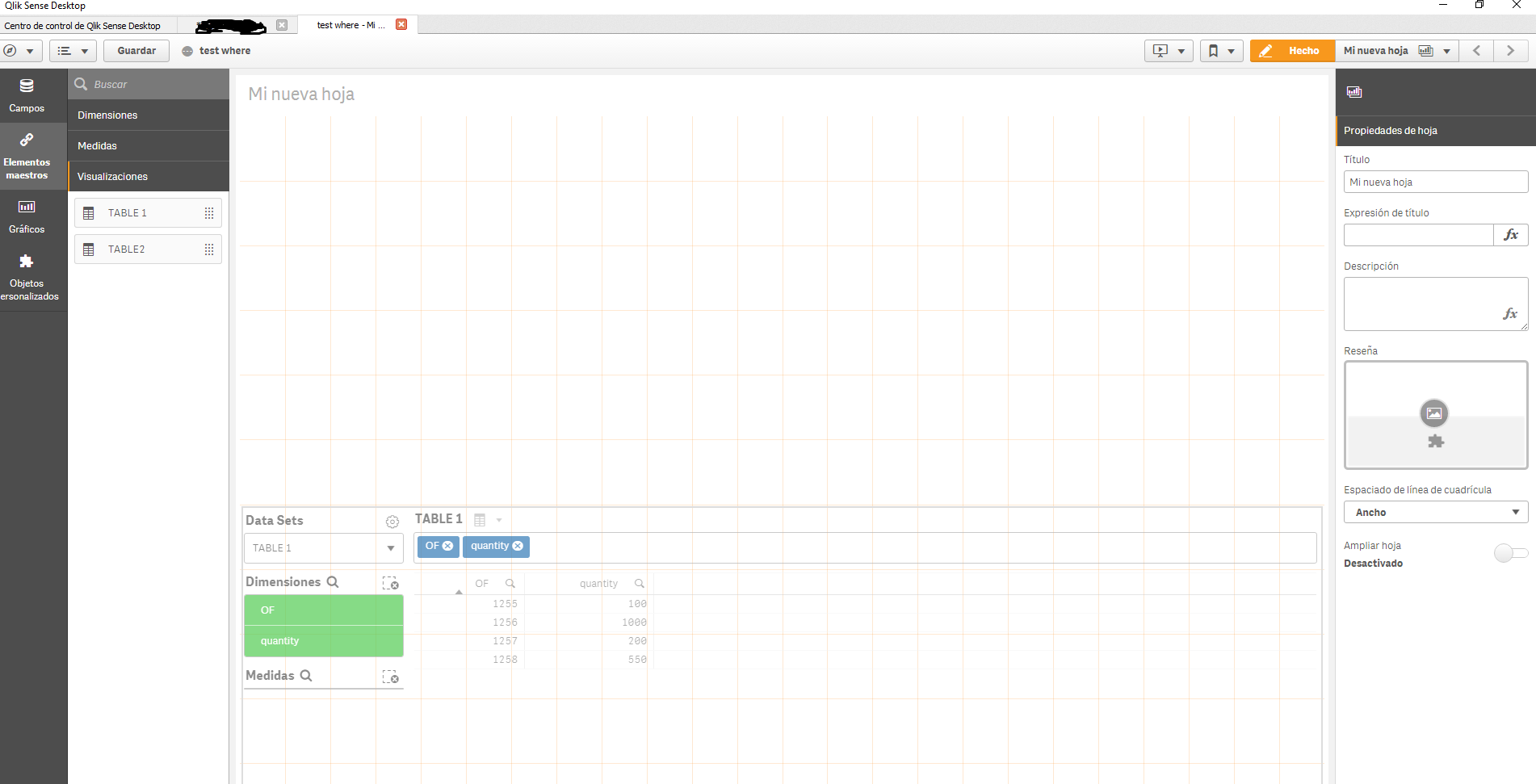
Task: Remove the OF field chip
Action: pos(447,546)
